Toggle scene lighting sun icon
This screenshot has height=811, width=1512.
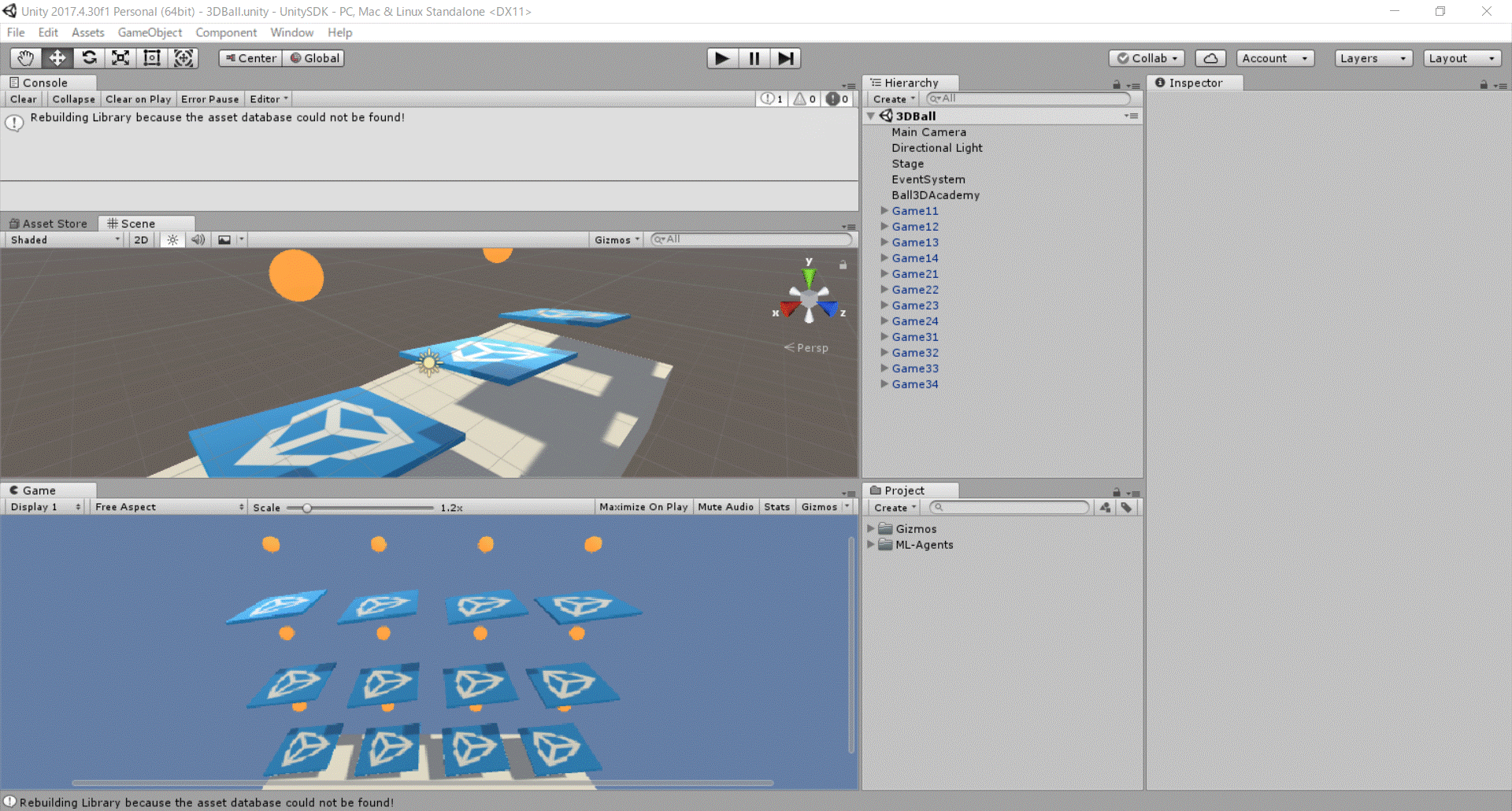(172, 240)
